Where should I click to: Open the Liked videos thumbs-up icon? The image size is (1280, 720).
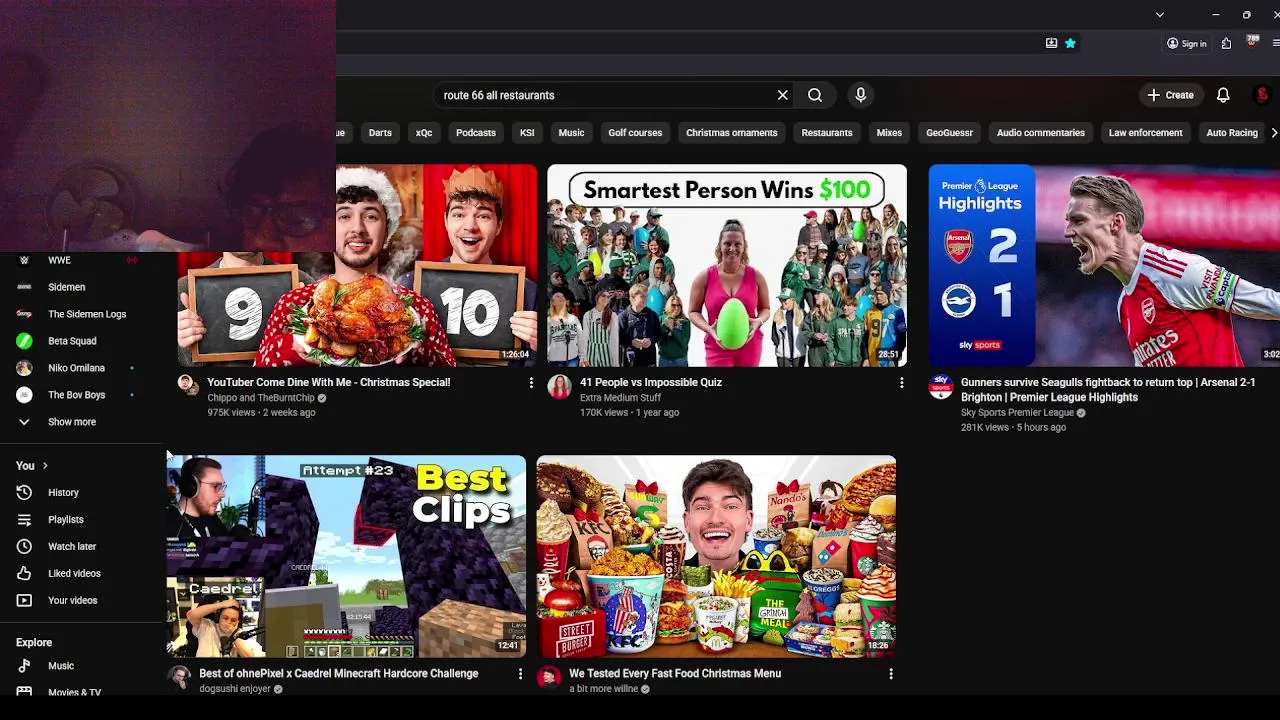point(25,573)
